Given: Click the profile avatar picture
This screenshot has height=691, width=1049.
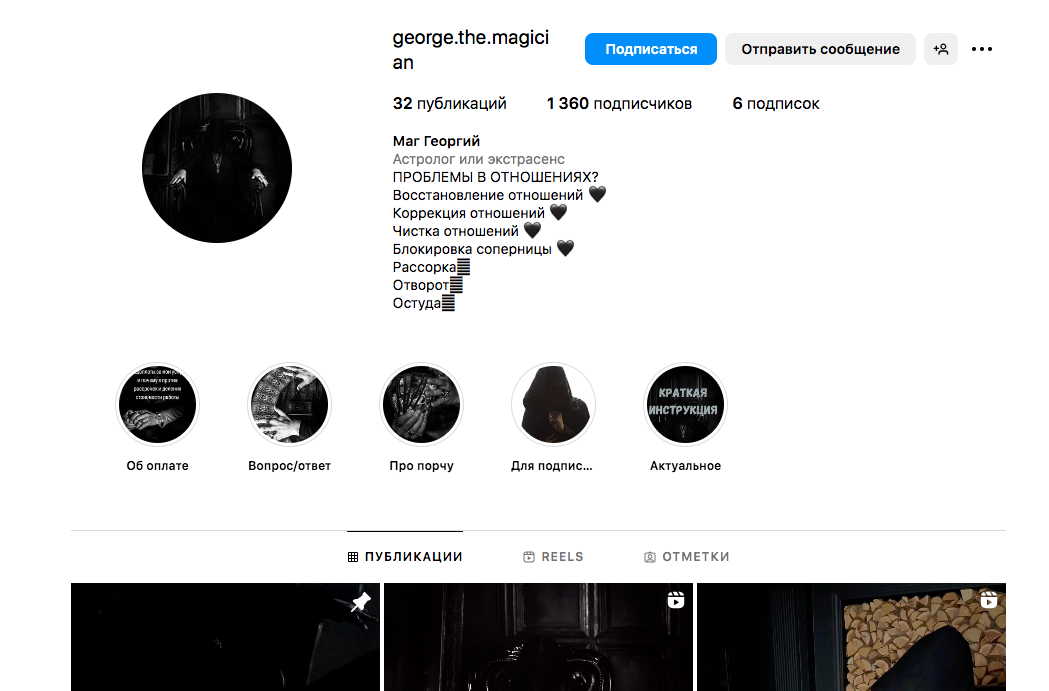Looking at the screenshot, I should click(217, 168).
